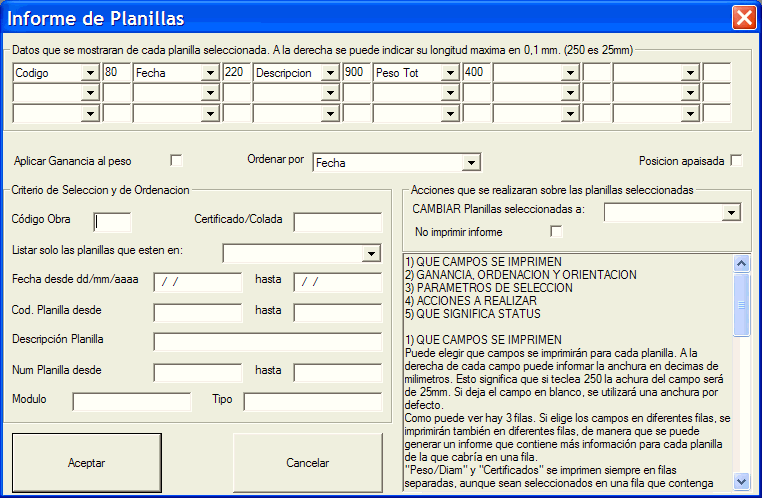Open the Peso Tot field dropdown arrow

[x=450, y=73]
